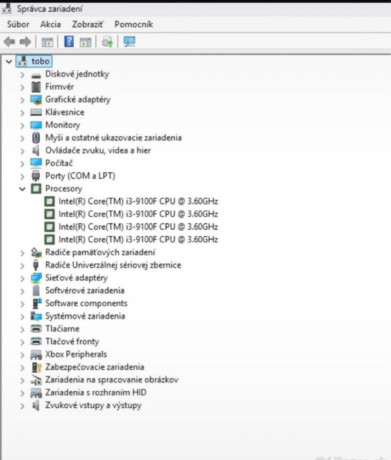Click the Back arrow toolbar icon

[x=9, y=42]
